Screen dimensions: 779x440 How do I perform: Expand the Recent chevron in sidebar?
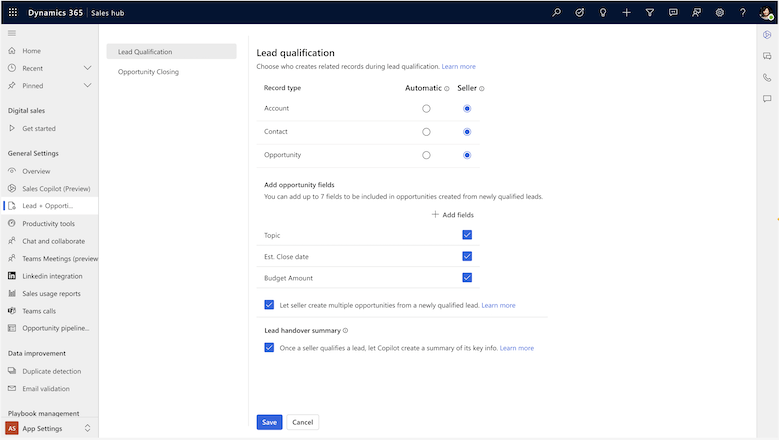tap(88, 68)
